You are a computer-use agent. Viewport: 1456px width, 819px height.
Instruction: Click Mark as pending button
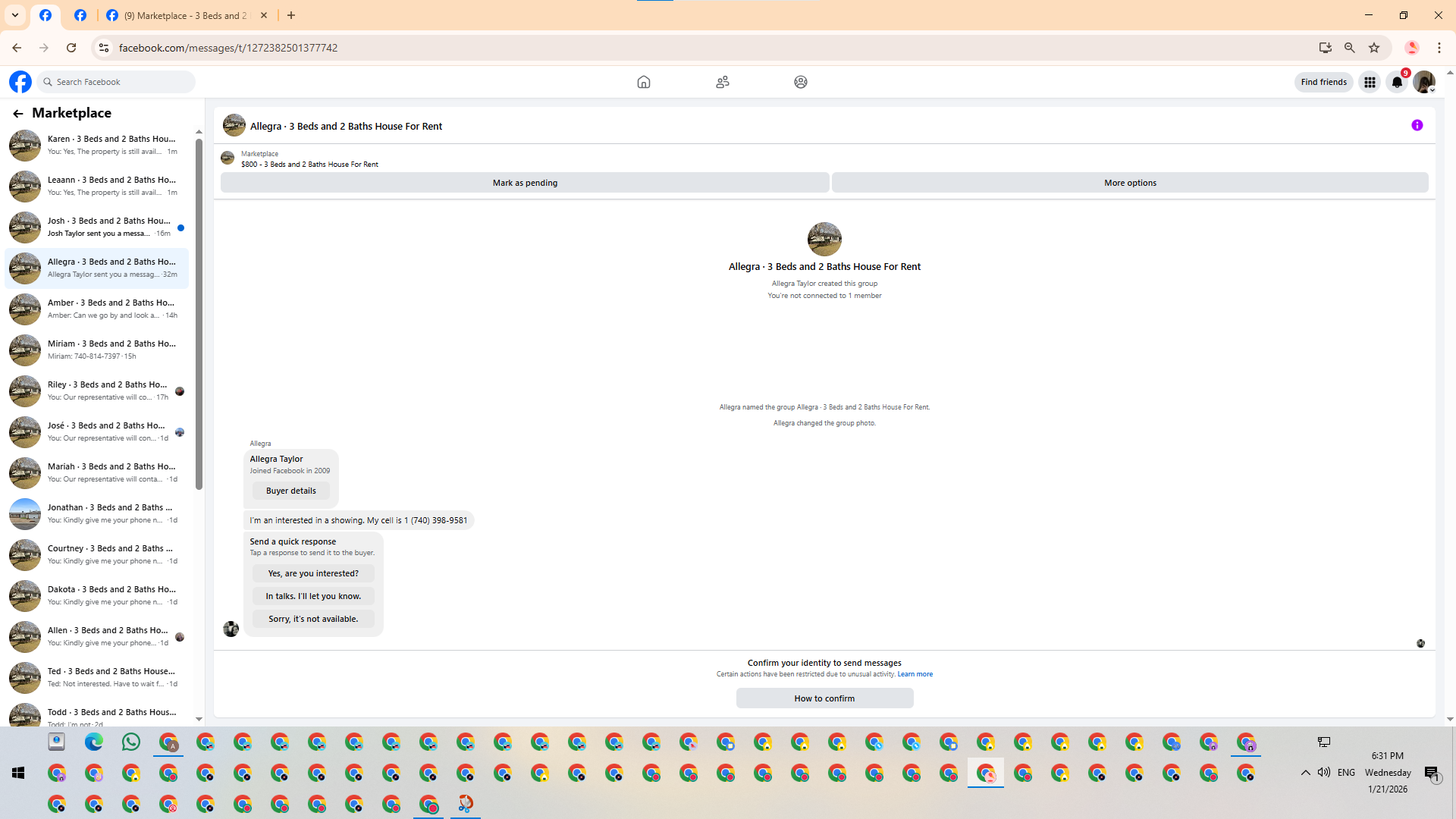[525, 183]
